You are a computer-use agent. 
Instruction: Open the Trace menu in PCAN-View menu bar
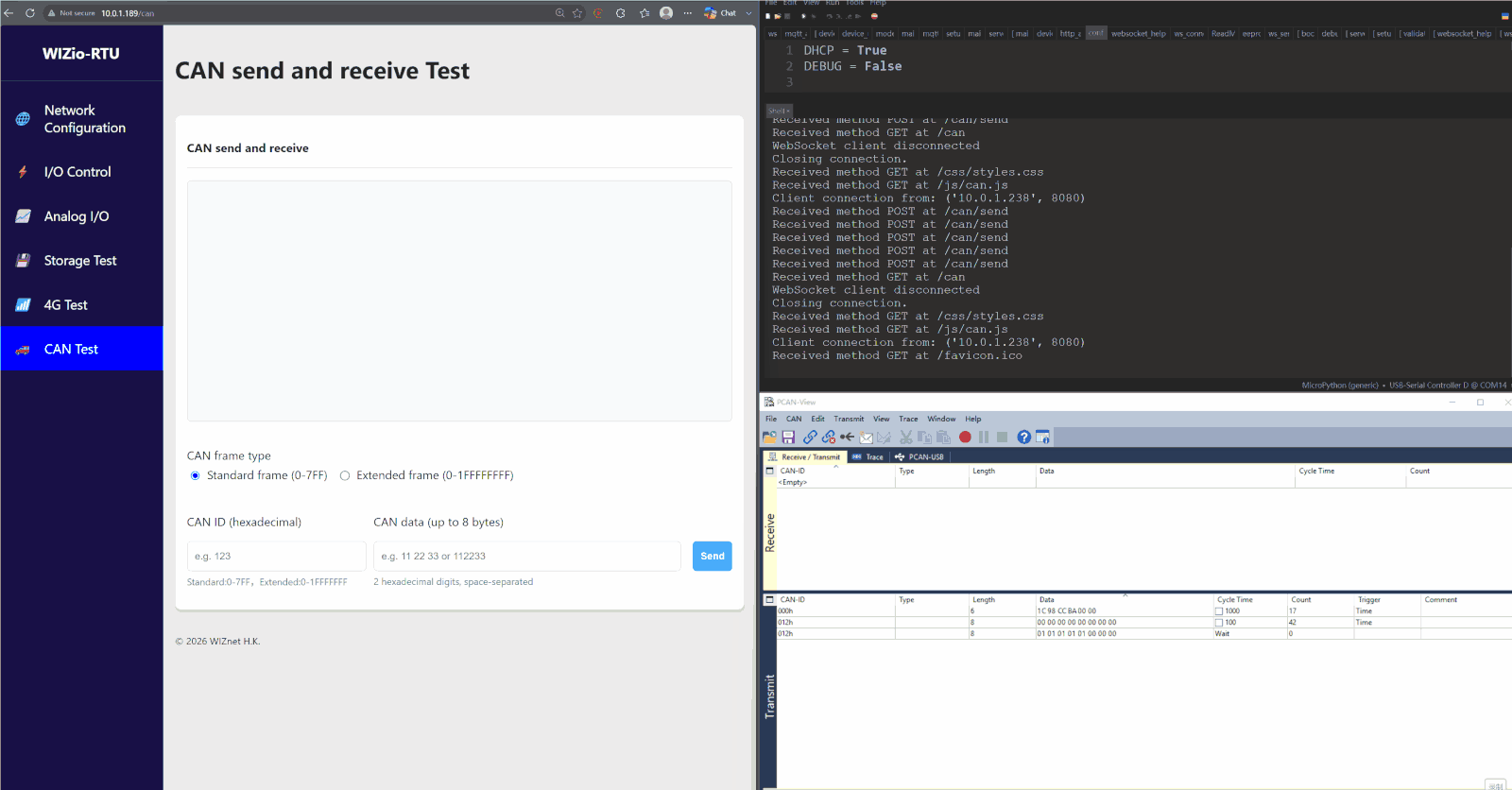tap(908, 419)
